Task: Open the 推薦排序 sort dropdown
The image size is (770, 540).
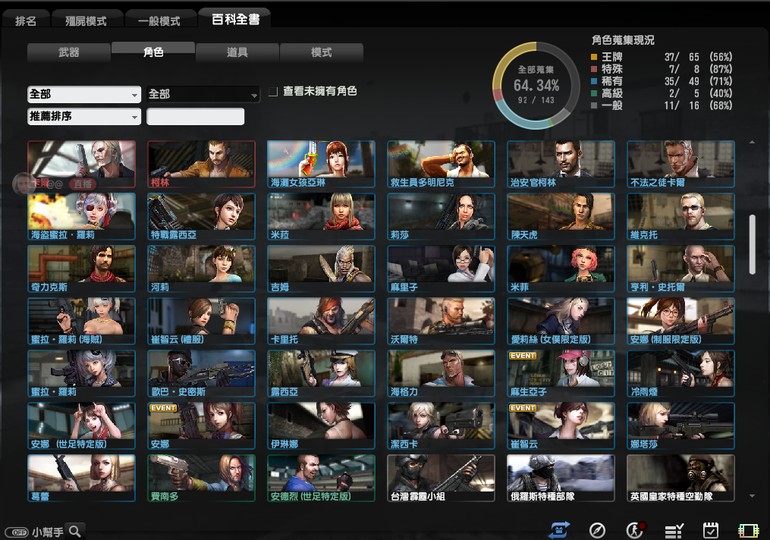Action: pos(84,117)
